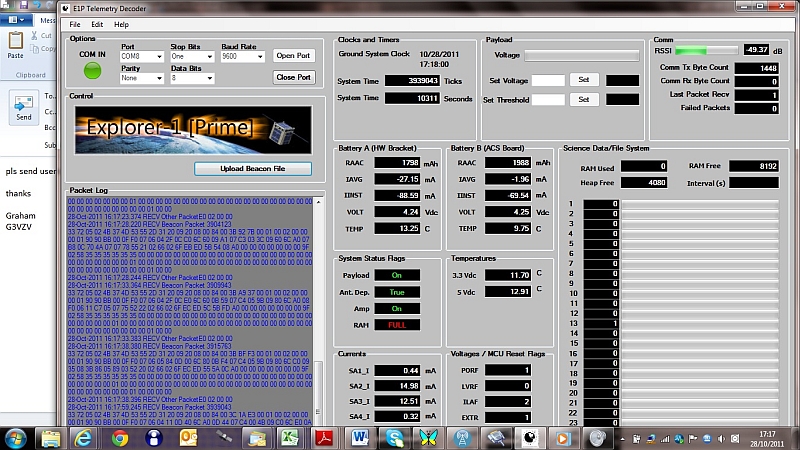
Task: Click the Ant. Dep. True status flag
Action: 397,292
